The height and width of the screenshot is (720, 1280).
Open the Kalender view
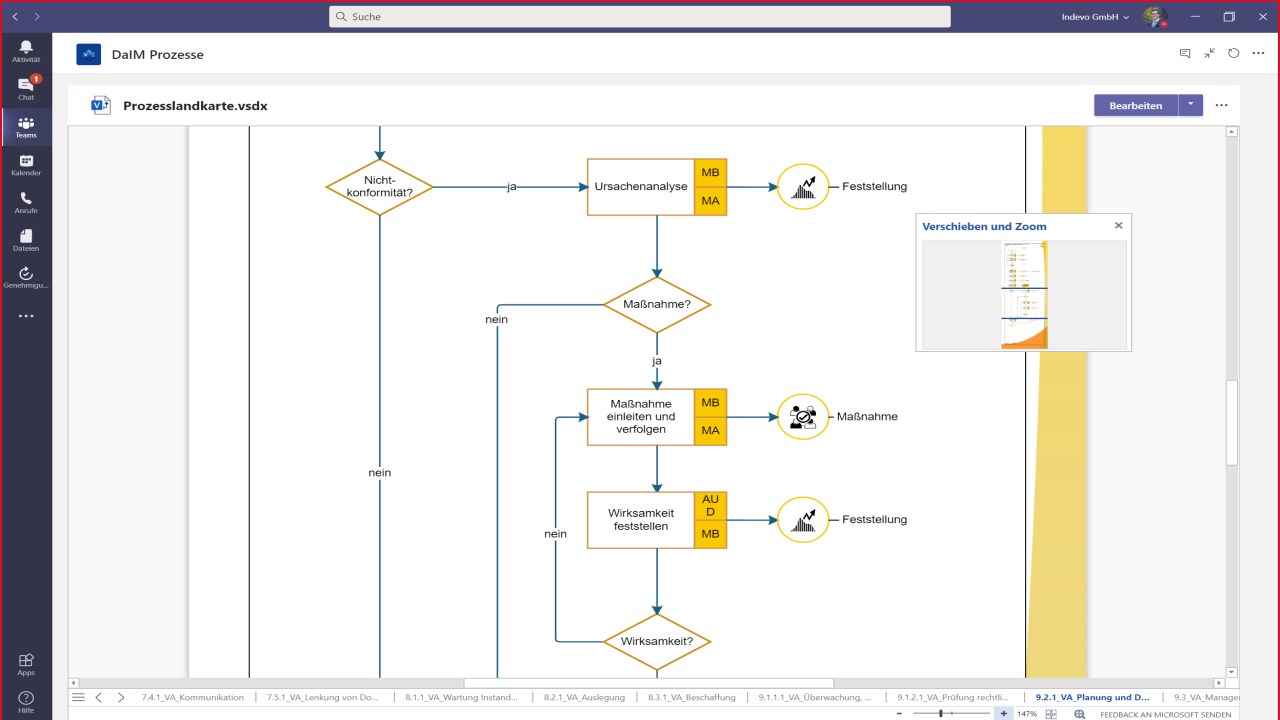(x=26, y=164)
